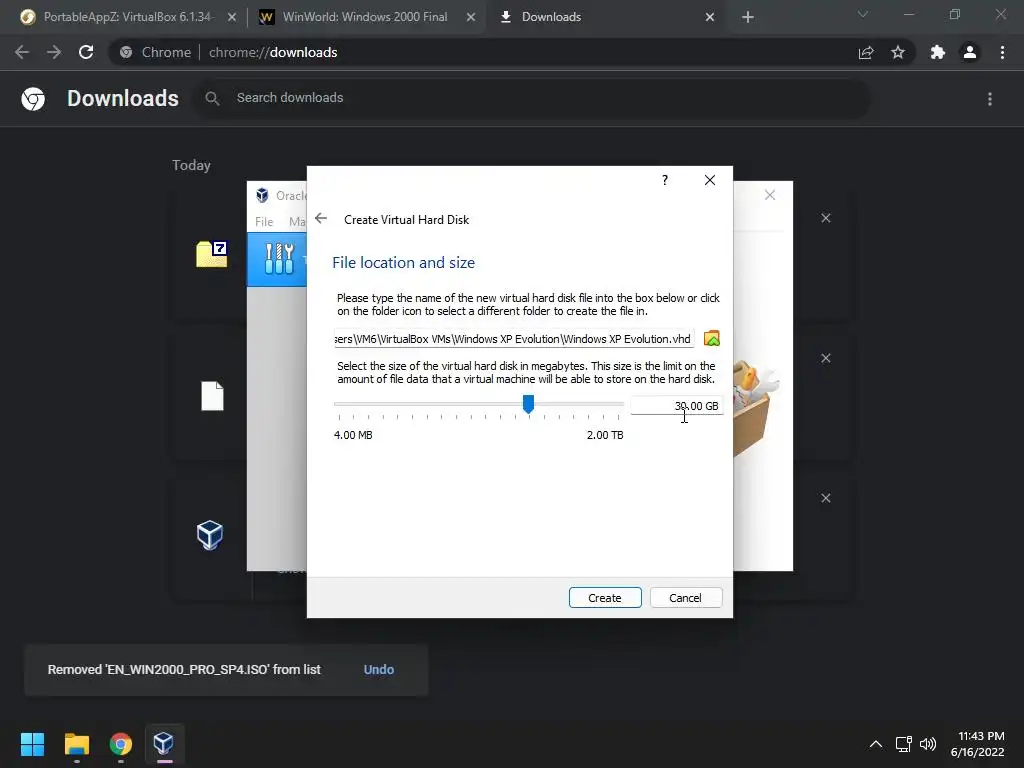
Task: Remove the first download entry from list
Action: point(825,218)
